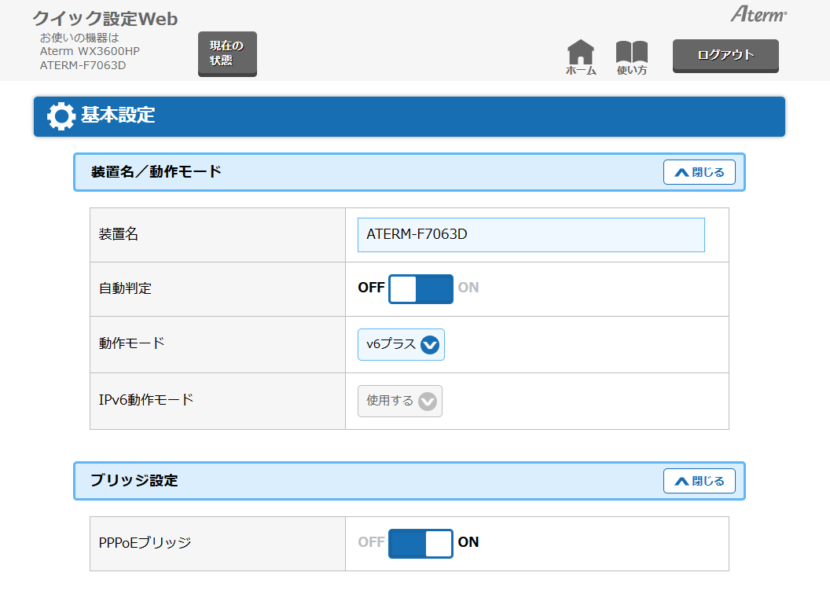The width and height of the screenshot is (830, 598).
Task: Click the OFF label beside 自動判定
Action: tap(371, 288)
